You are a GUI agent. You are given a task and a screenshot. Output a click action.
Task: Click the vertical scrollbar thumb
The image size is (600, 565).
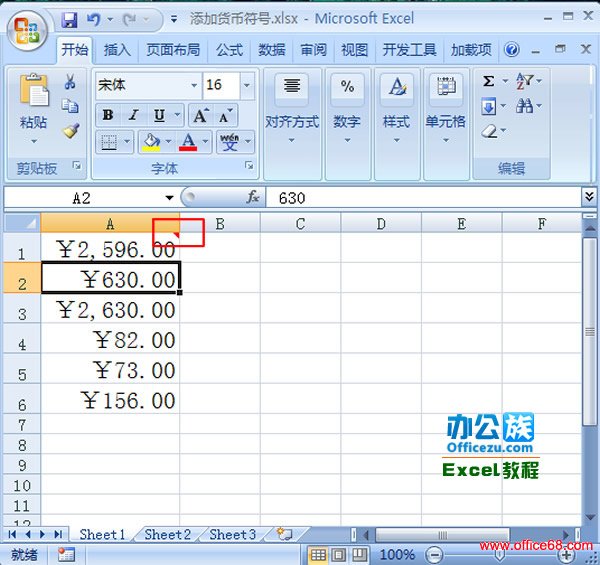[x=590, y=331]
